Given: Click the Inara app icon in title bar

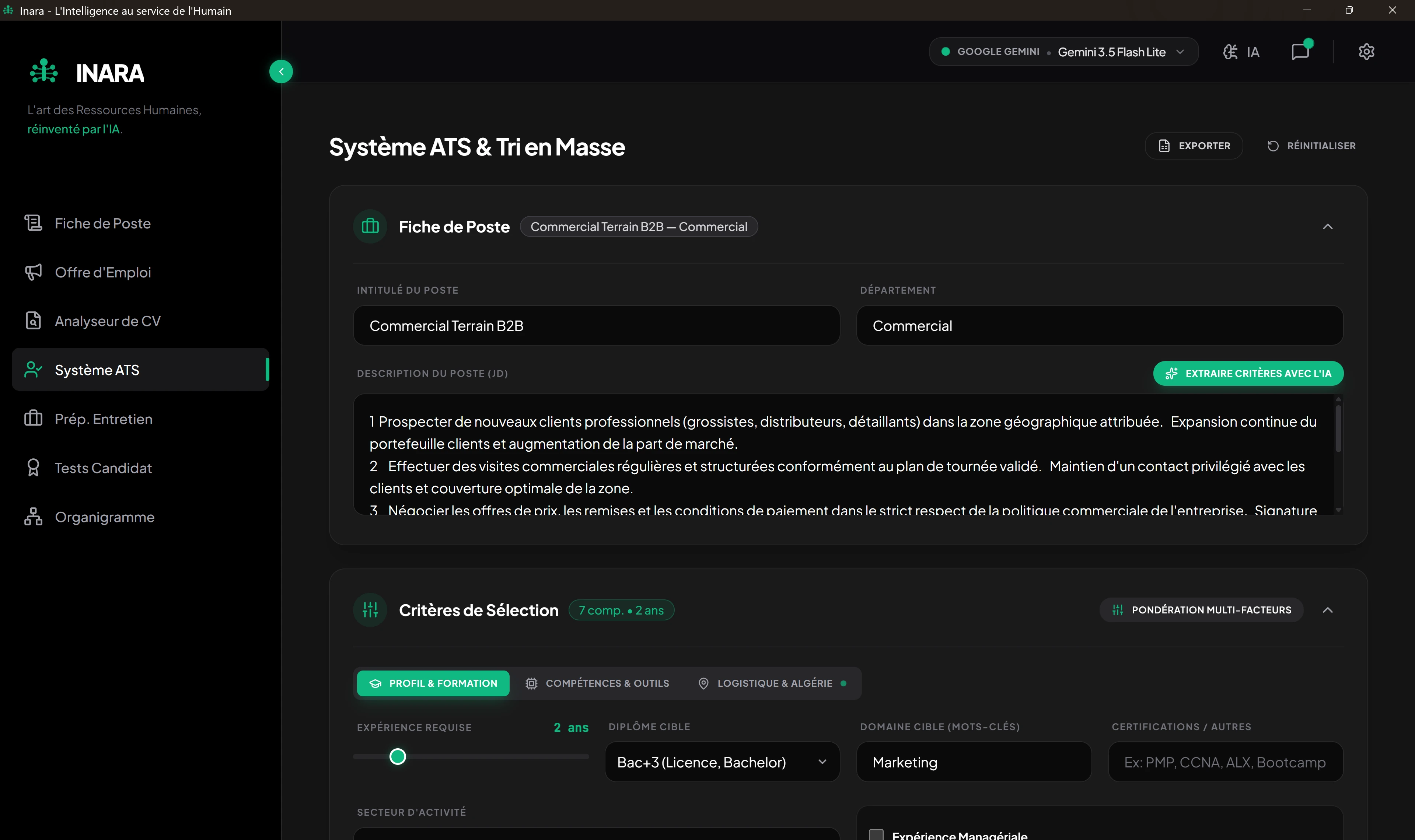Looking at the screenshot, I should tap(8, 10).
